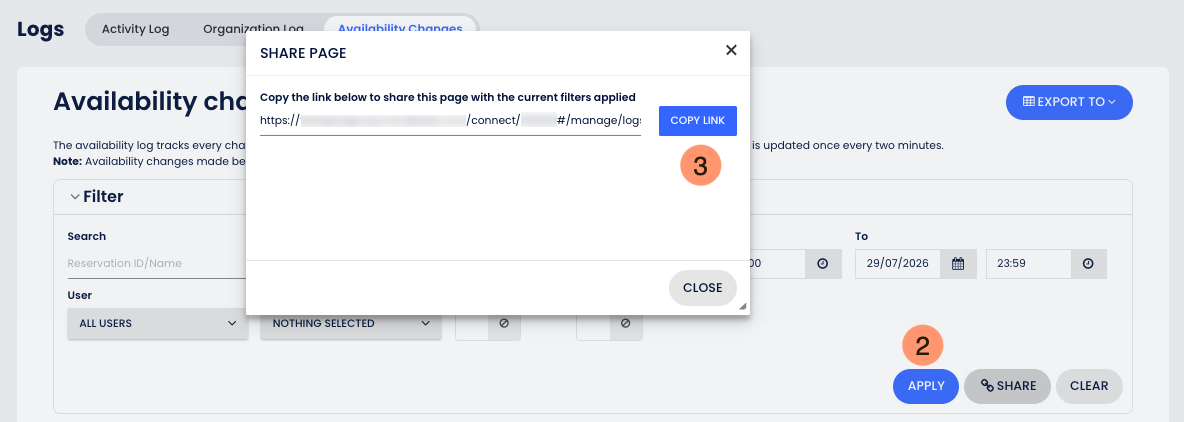The height and width of the screenshot is (422, 1184).
Task: Click the Reservation ID/Name search field
Action: click(156, 263)
